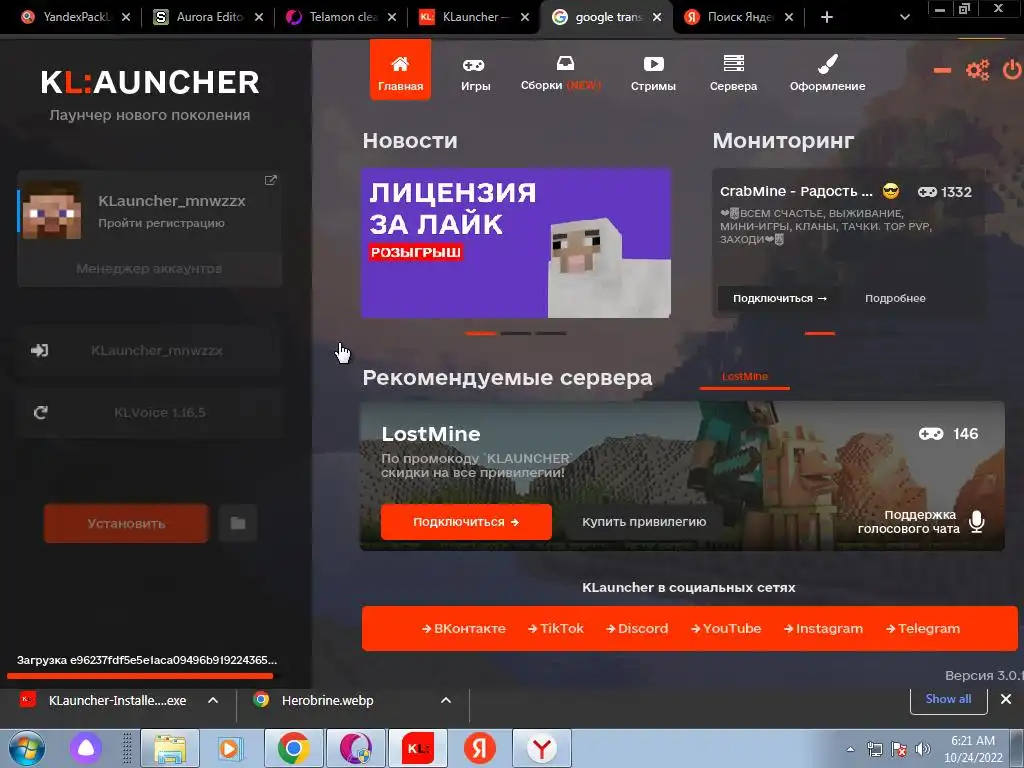
Task: Open the game folder icon button
Action: pyautogui.click(x=238, y=523)
